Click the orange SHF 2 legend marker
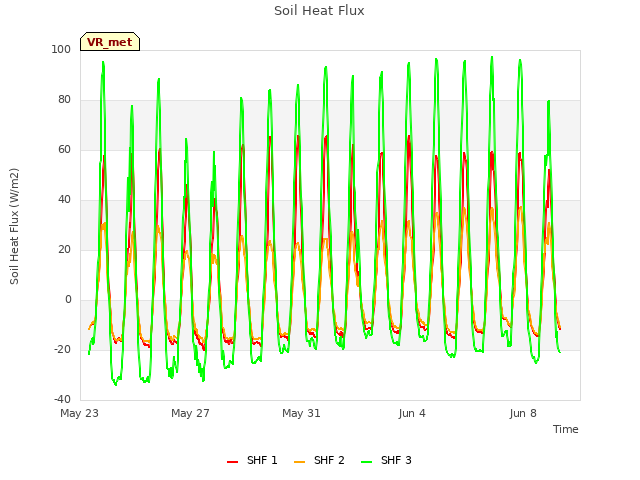This screenshot has width=640, height=480. 299,462
